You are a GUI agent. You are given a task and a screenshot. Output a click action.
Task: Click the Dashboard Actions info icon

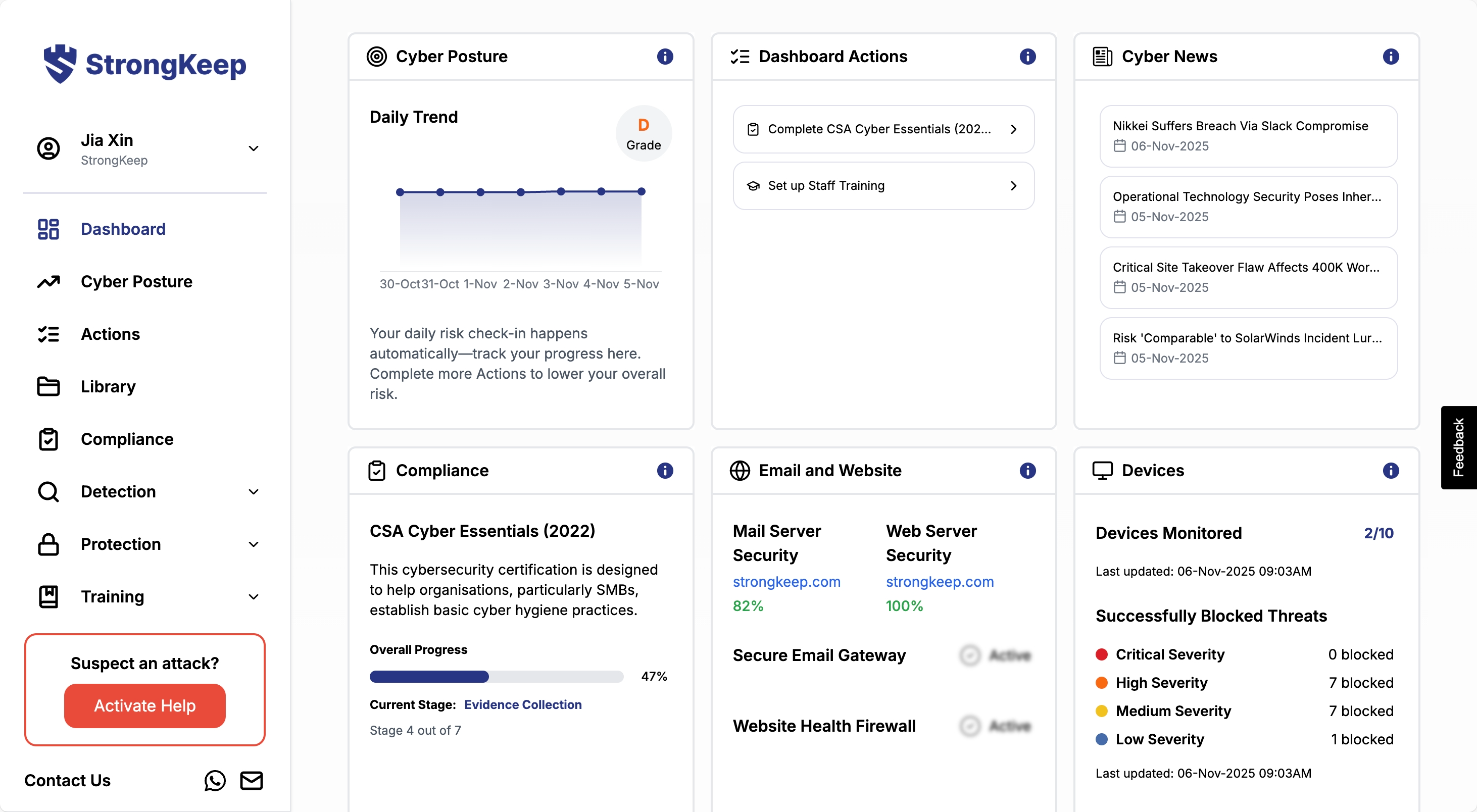coord(1027,56)
